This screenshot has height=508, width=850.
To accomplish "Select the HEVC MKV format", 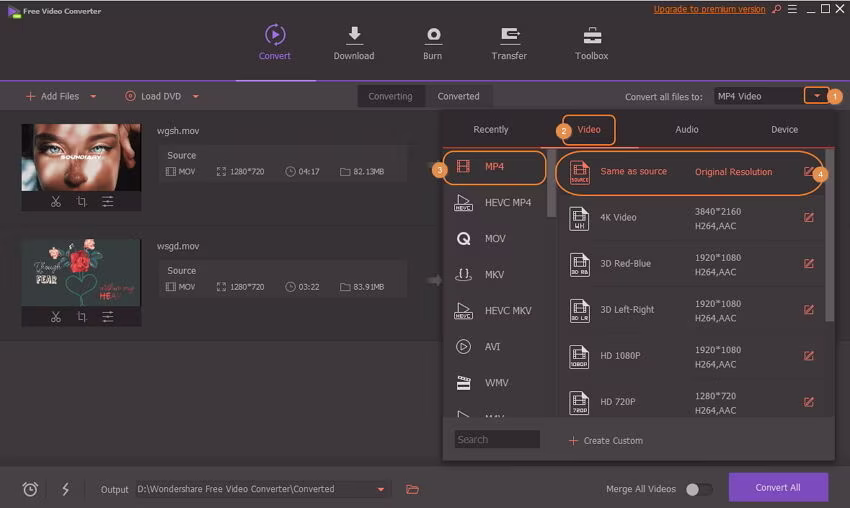I will pos(493,311).
